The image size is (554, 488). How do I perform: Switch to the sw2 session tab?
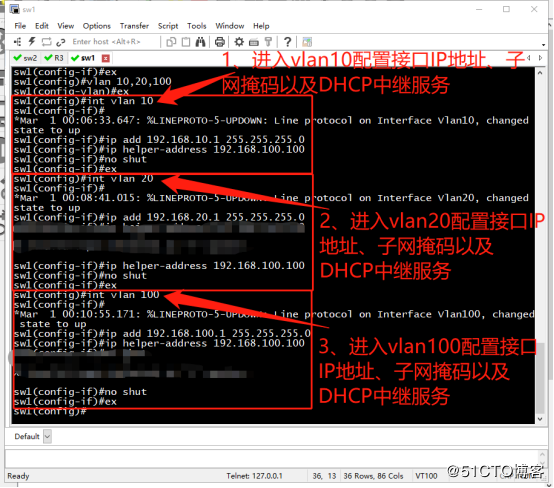click(25, 58)
